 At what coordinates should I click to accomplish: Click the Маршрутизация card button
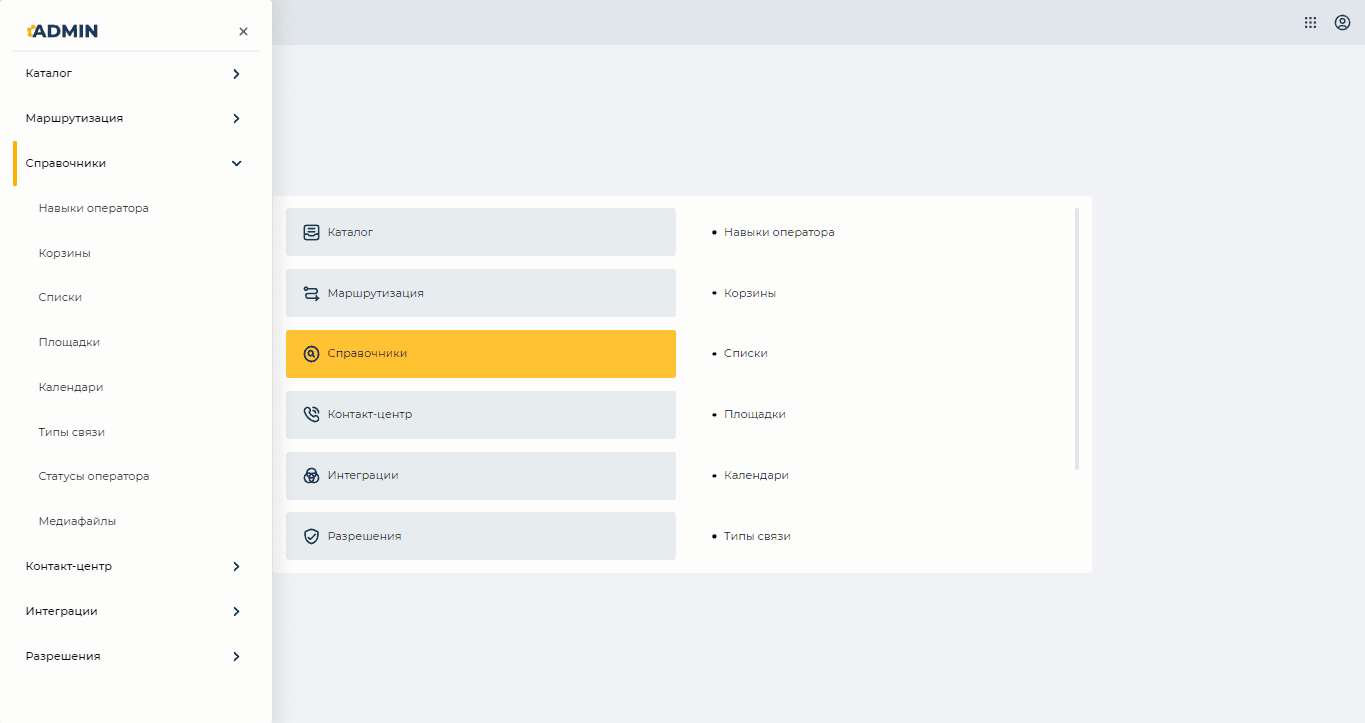(481, 293)
